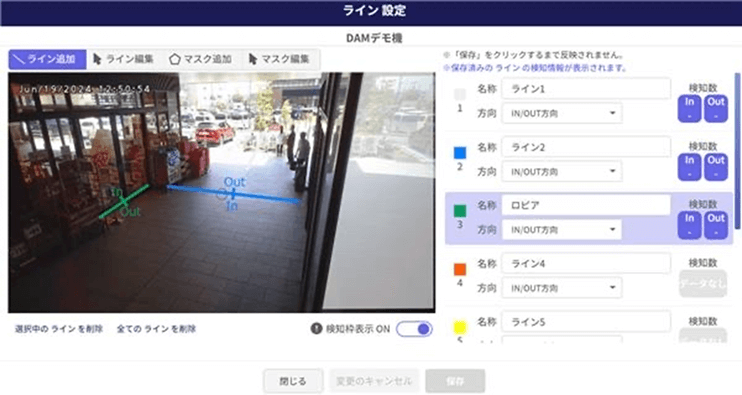The image size is (742, 395).
Task: Click the info icon beside 検知枠表示
Action: pos(316,328)
